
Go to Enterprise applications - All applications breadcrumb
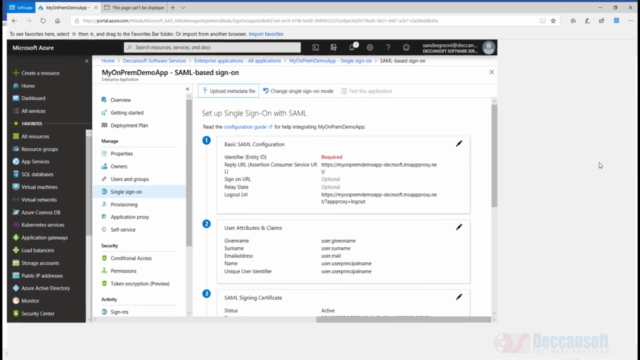(x=238, y=61)
